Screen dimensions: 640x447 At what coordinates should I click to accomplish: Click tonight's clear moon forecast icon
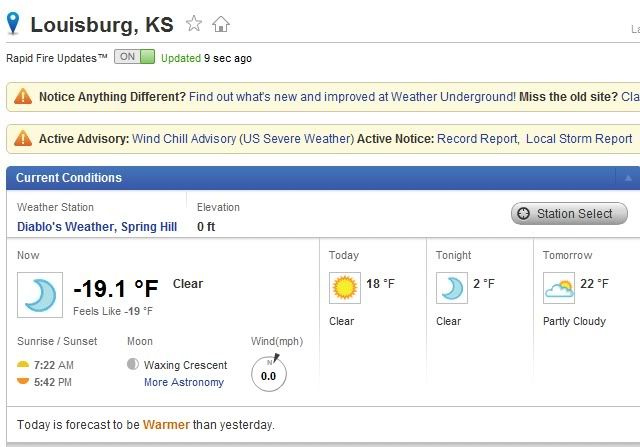pos(452,288)
